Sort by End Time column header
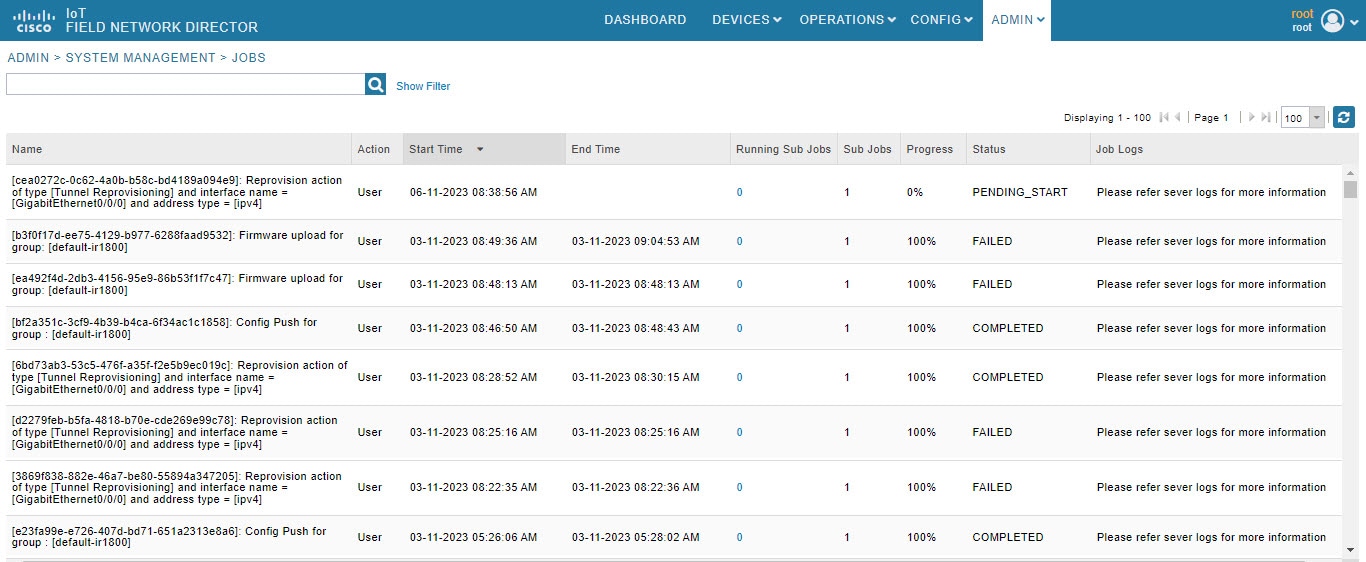Image resolution: width=1366 pixels, height=562 pixels. tap(647, 149)
